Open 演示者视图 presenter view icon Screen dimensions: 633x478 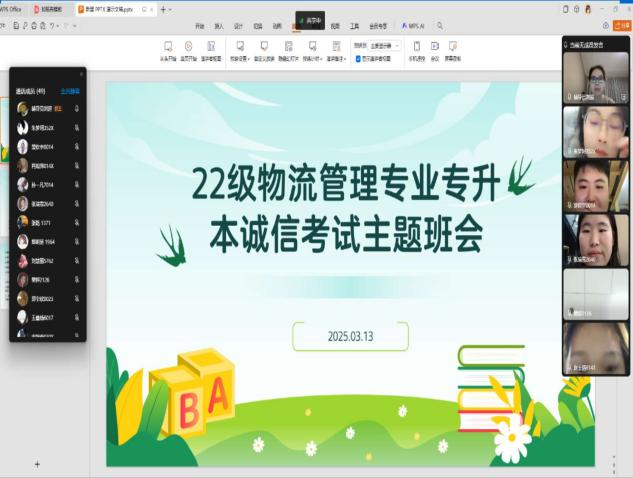tap(211, 47)
